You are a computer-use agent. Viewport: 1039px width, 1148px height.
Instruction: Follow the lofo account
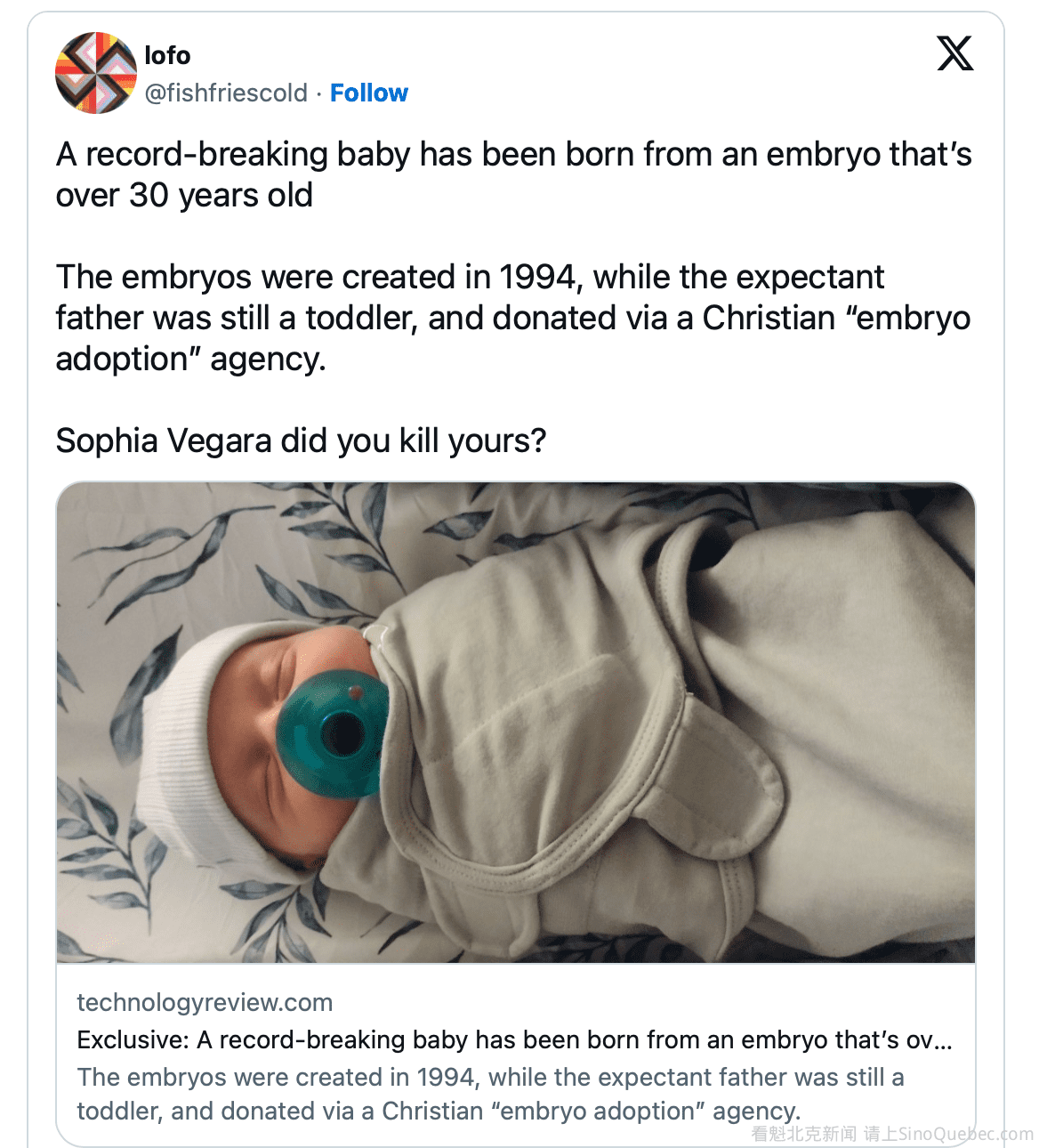point(368,93)
